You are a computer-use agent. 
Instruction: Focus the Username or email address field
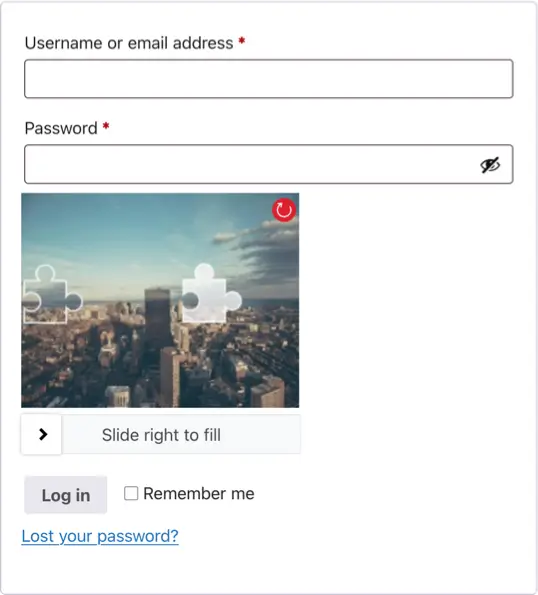pos(269,79)
